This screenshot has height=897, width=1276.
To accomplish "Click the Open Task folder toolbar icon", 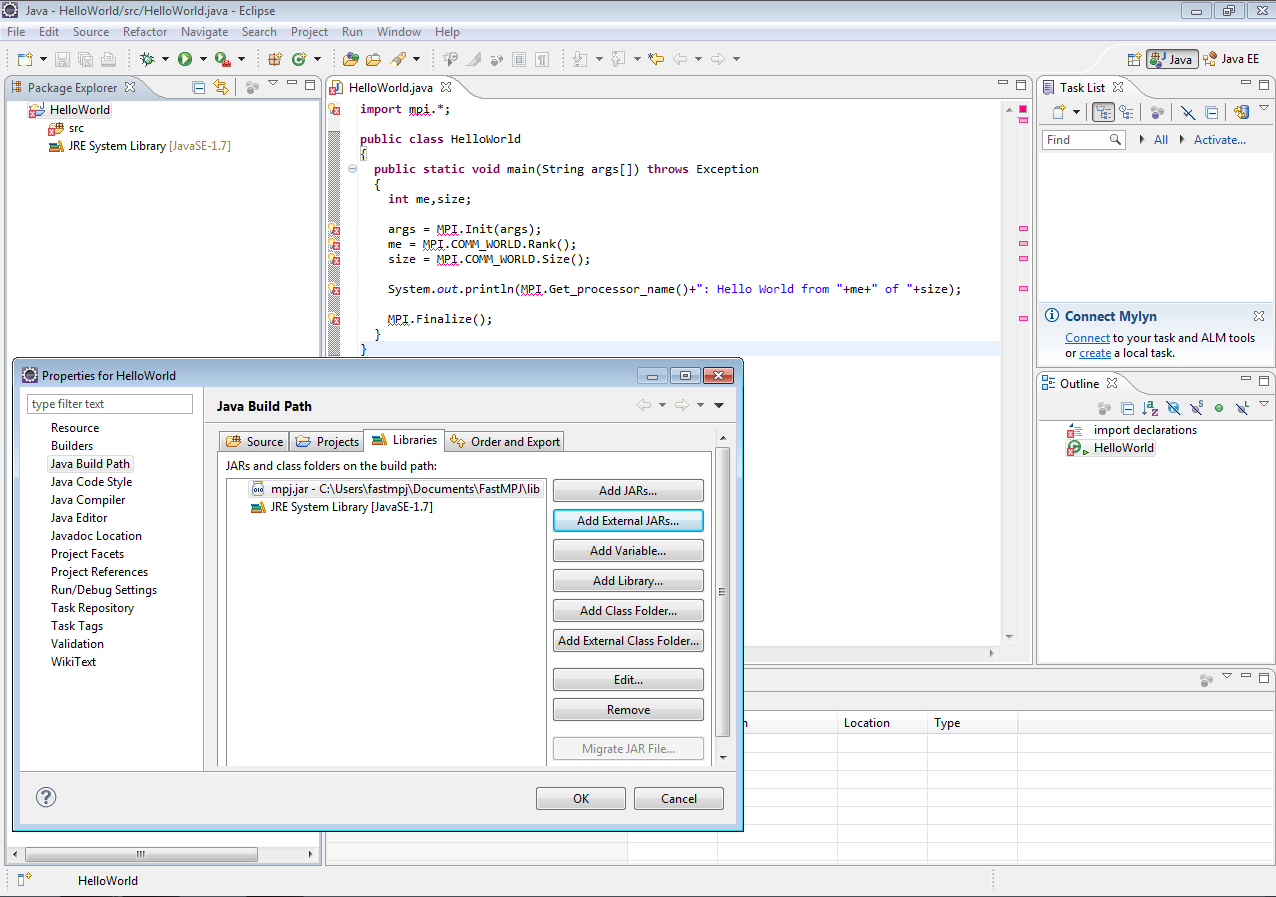I will (373, 59).
